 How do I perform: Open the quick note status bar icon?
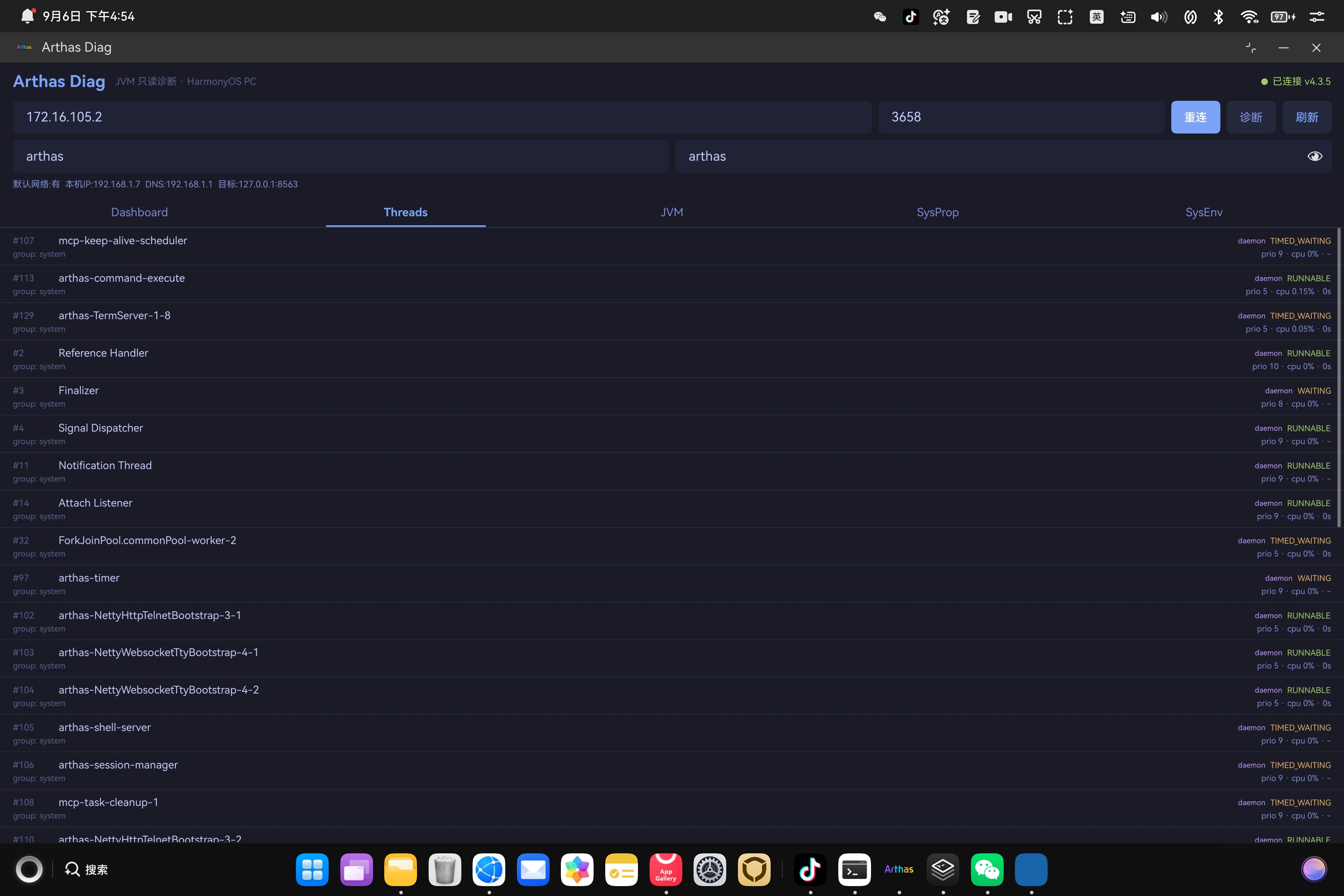point(973,16)
